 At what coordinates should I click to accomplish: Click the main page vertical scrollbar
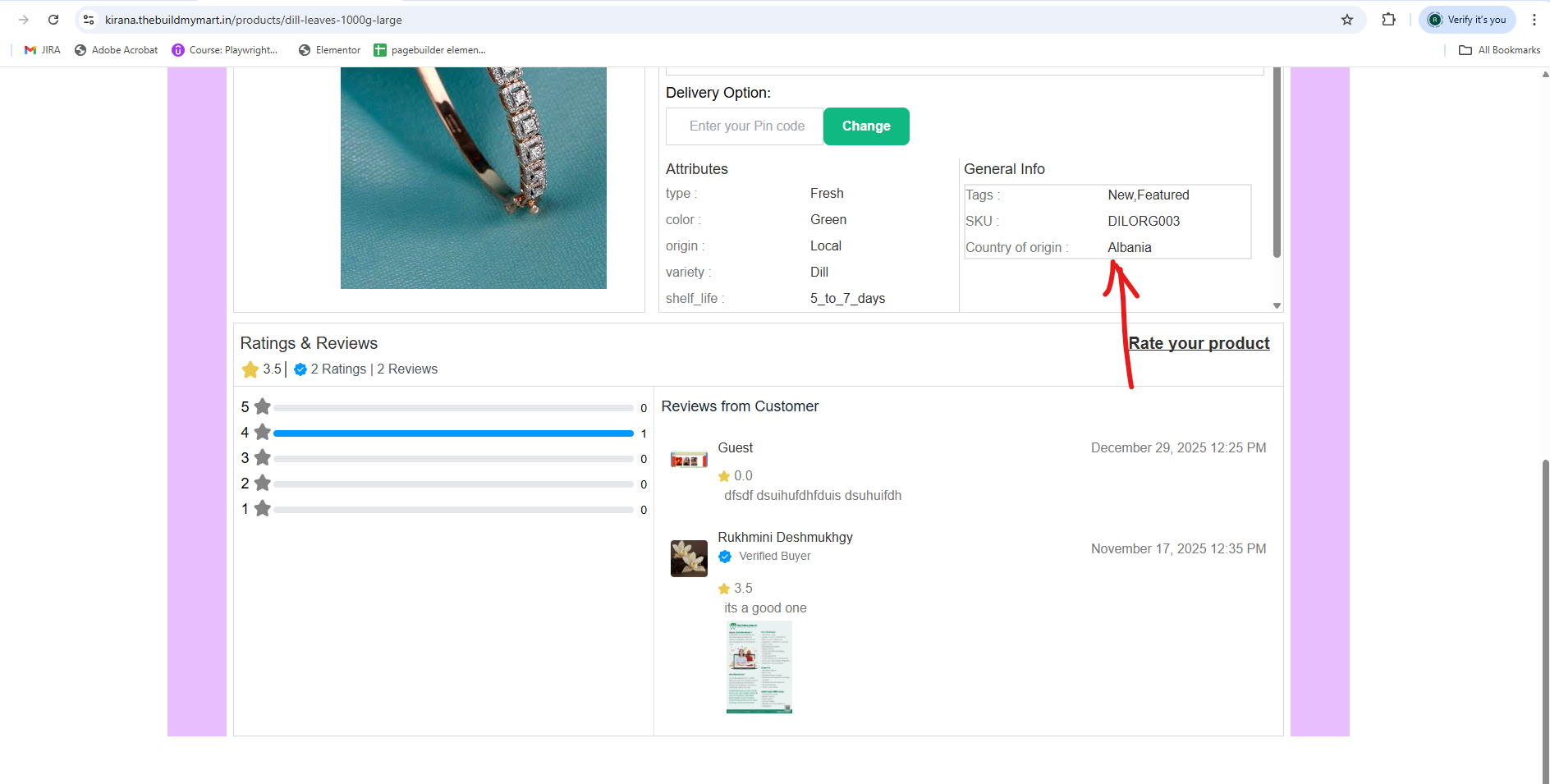(1546, 621)
